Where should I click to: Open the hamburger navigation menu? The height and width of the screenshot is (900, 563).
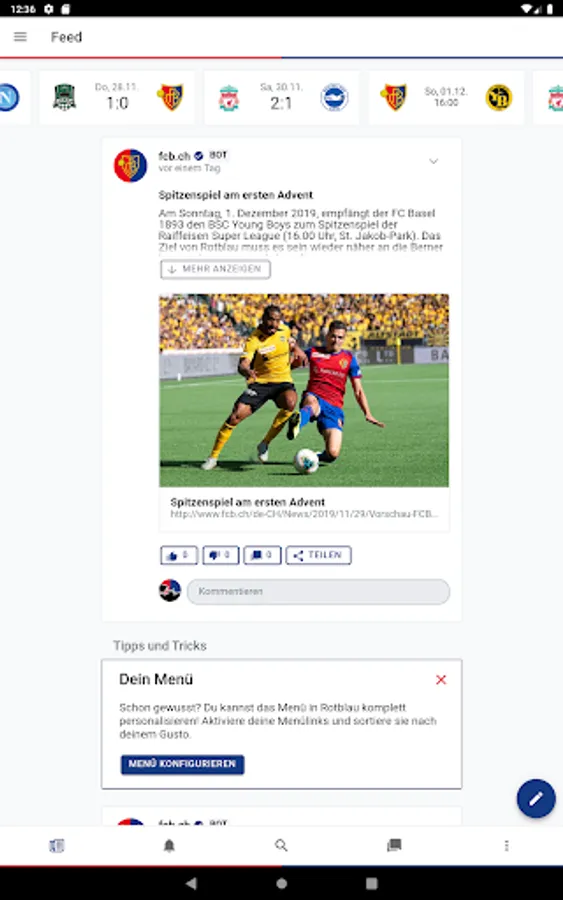20,37
